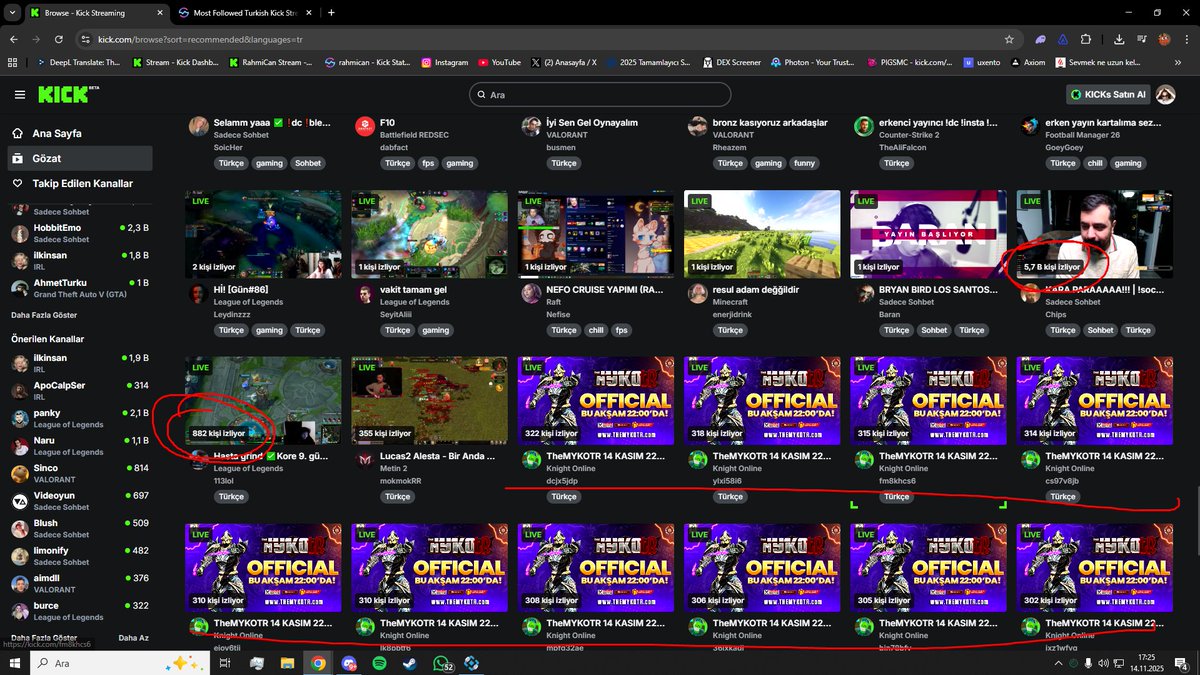Open ApoCalpSer recommended channel
The height and width of the screenshot is (675, 1200).
coord(80,390)
